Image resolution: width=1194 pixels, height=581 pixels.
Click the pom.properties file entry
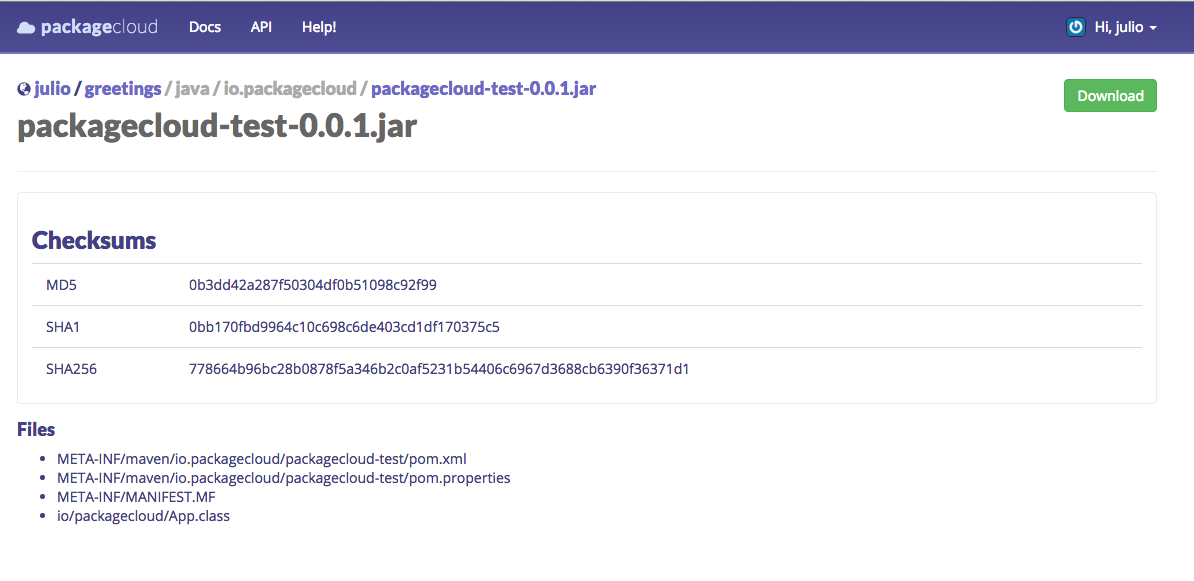pyautogui.click(x=284, y=478)
